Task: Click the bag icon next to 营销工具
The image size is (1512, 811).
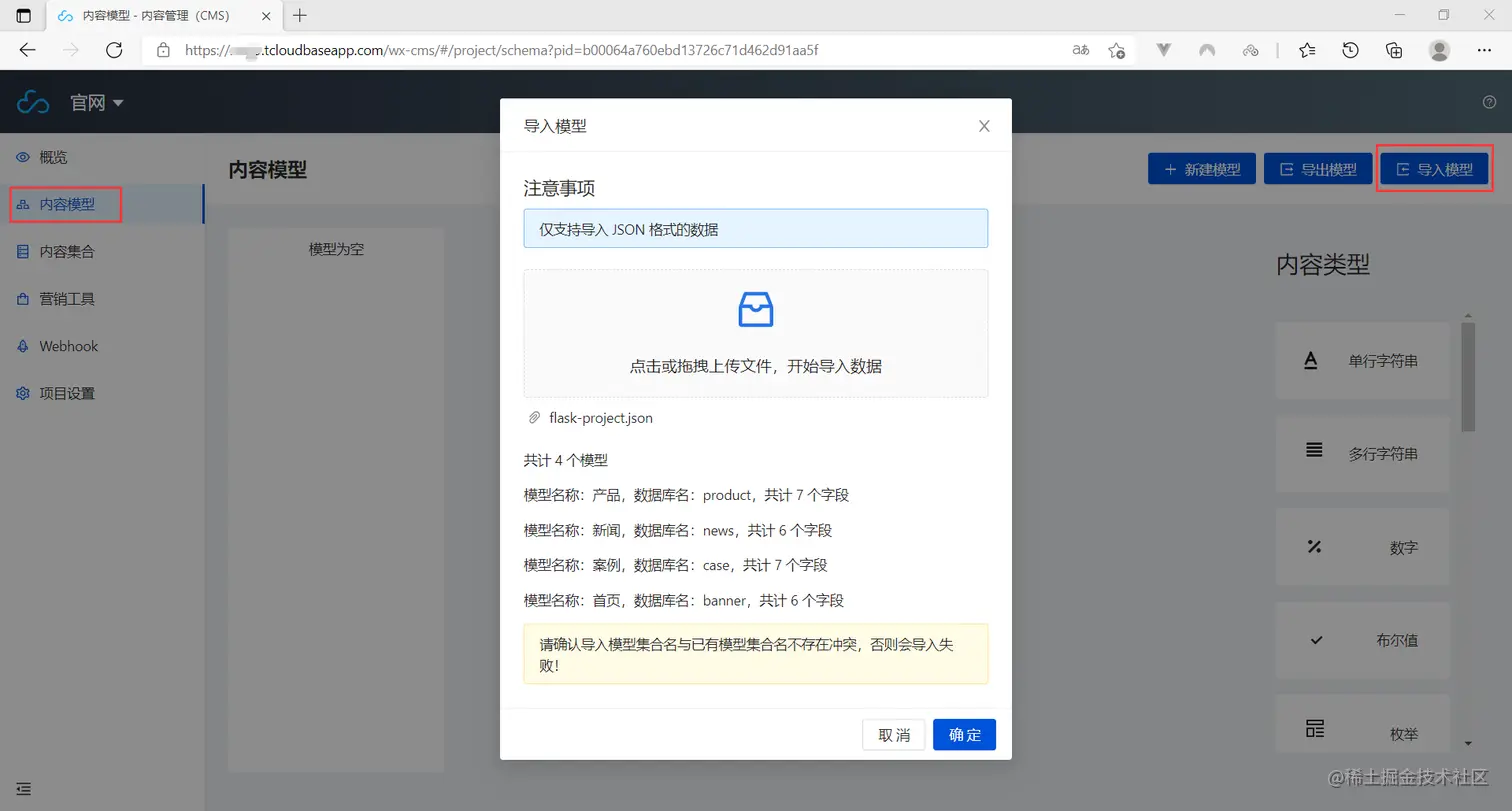Action: [x=23, y=298]
